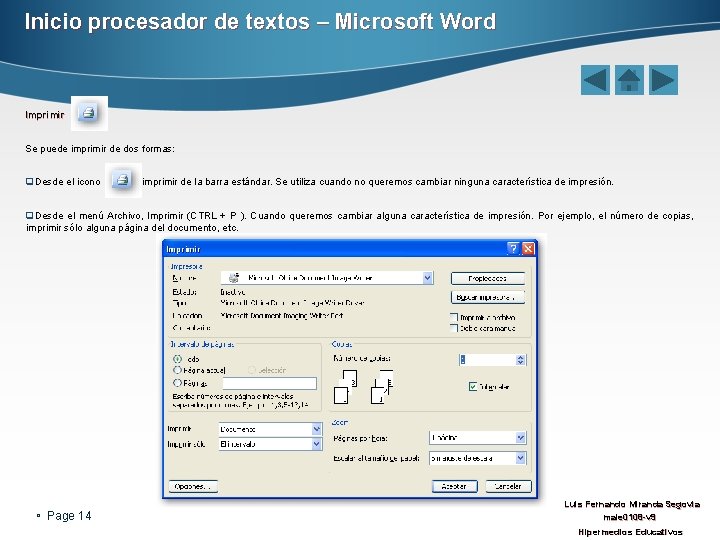The image size is (720, 540).
Task: Click the 'Page 14' text
Action: [x=69, y=516]
